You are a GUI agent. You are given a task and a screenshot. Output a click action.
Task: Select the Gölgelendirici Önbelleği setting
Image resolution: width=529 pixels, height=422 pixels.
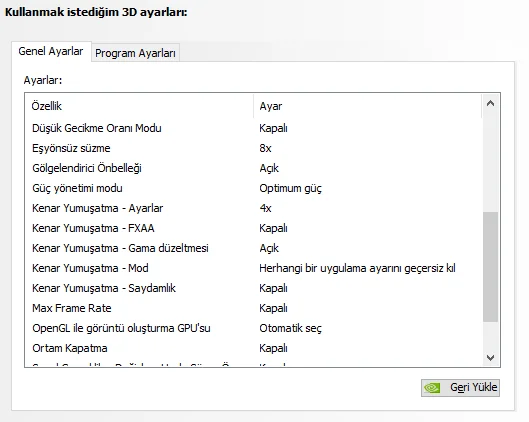[x=254, y=168]
